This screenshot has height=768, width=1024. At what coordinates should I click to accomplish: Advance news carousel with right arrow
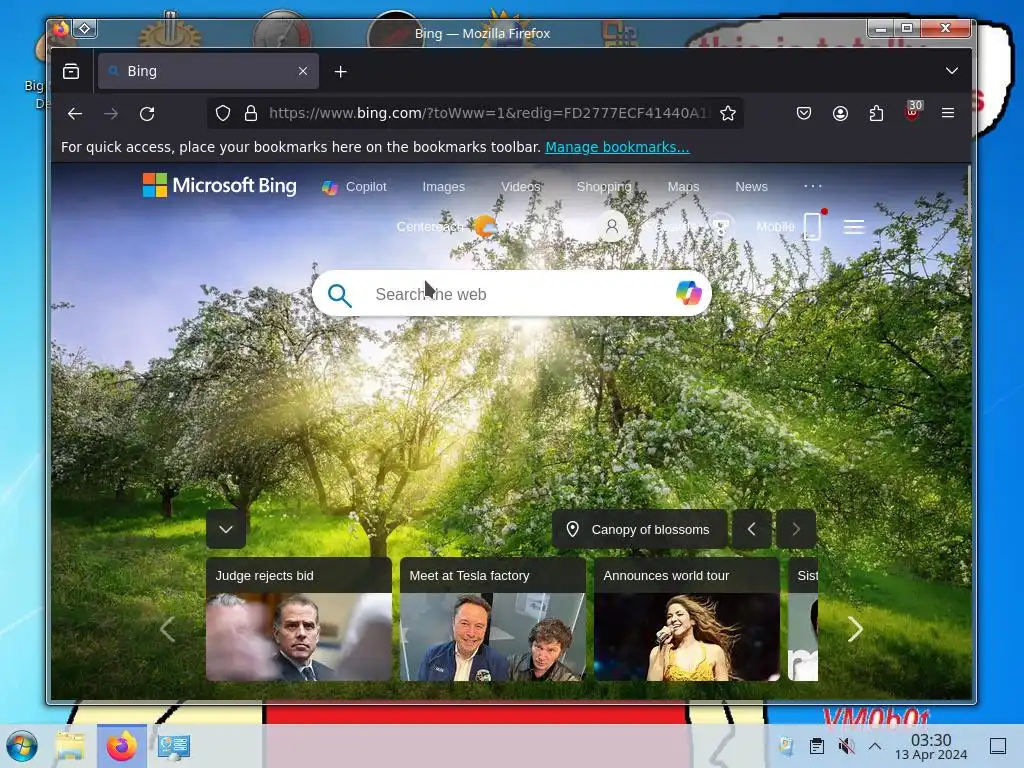coord(855,629)
